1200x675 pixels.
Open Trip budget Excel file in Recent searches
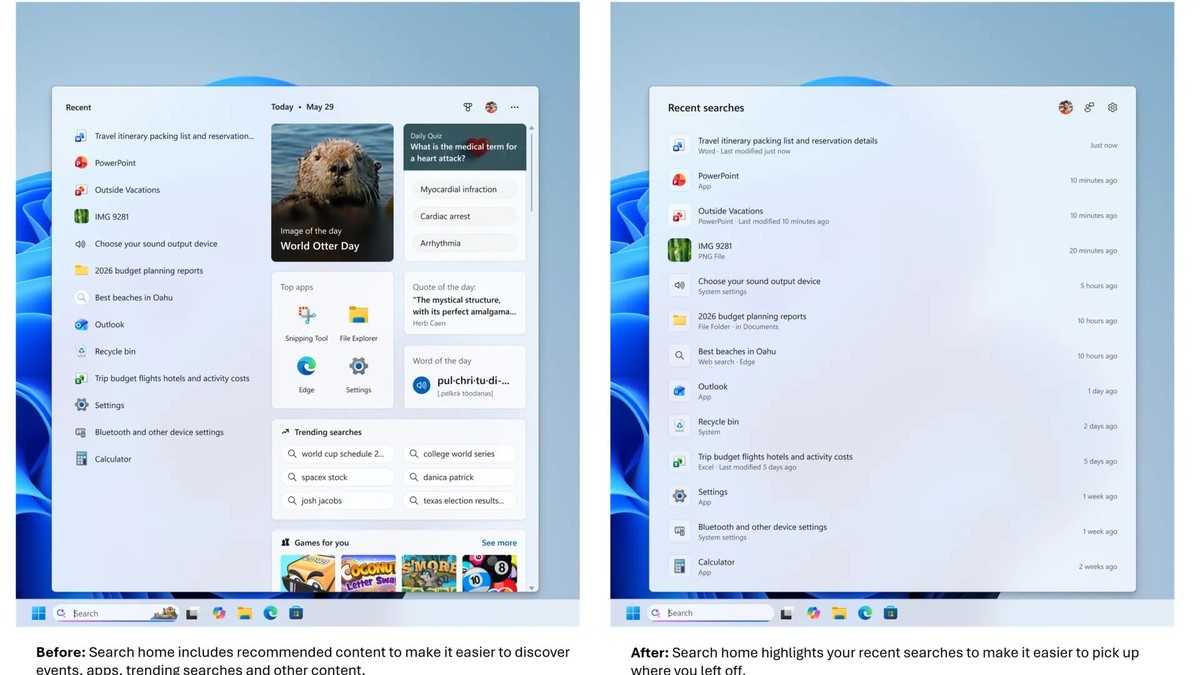pyautogui.click(x=892, y=461)
